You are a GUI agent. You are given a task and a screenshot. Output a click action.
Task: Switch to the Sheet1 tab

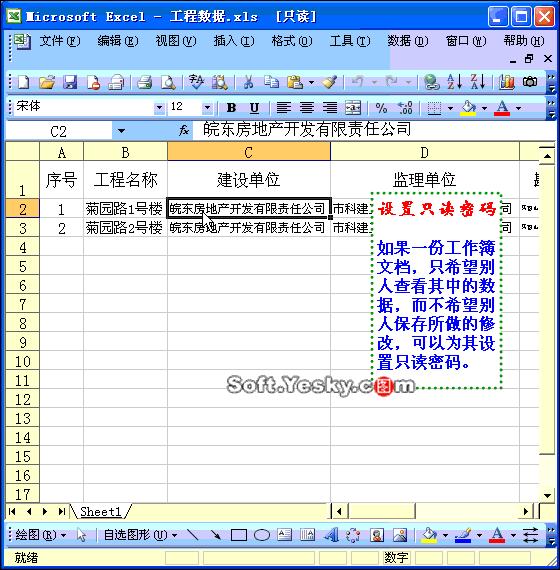click(x=100, y=511)
